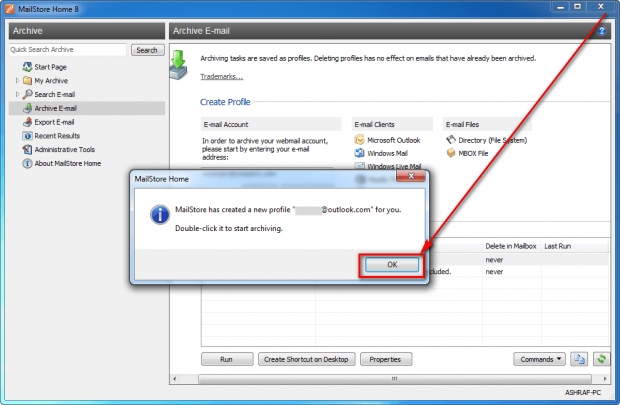The image size is (620, 405).
Task: Click the green refresh icon button
Action: tap(601, 359)
